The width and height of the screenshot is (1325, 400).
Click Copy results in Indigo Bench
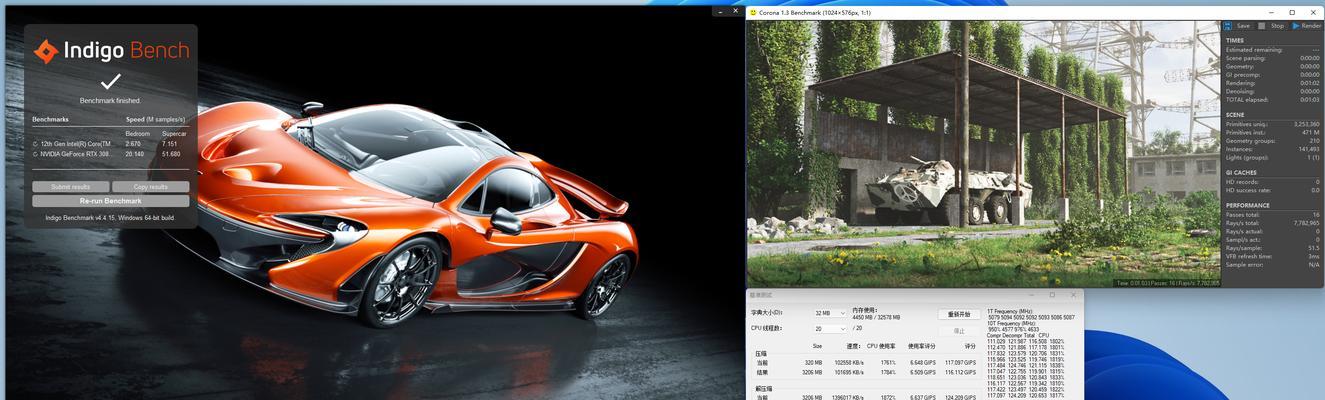(x=150, y=187)
